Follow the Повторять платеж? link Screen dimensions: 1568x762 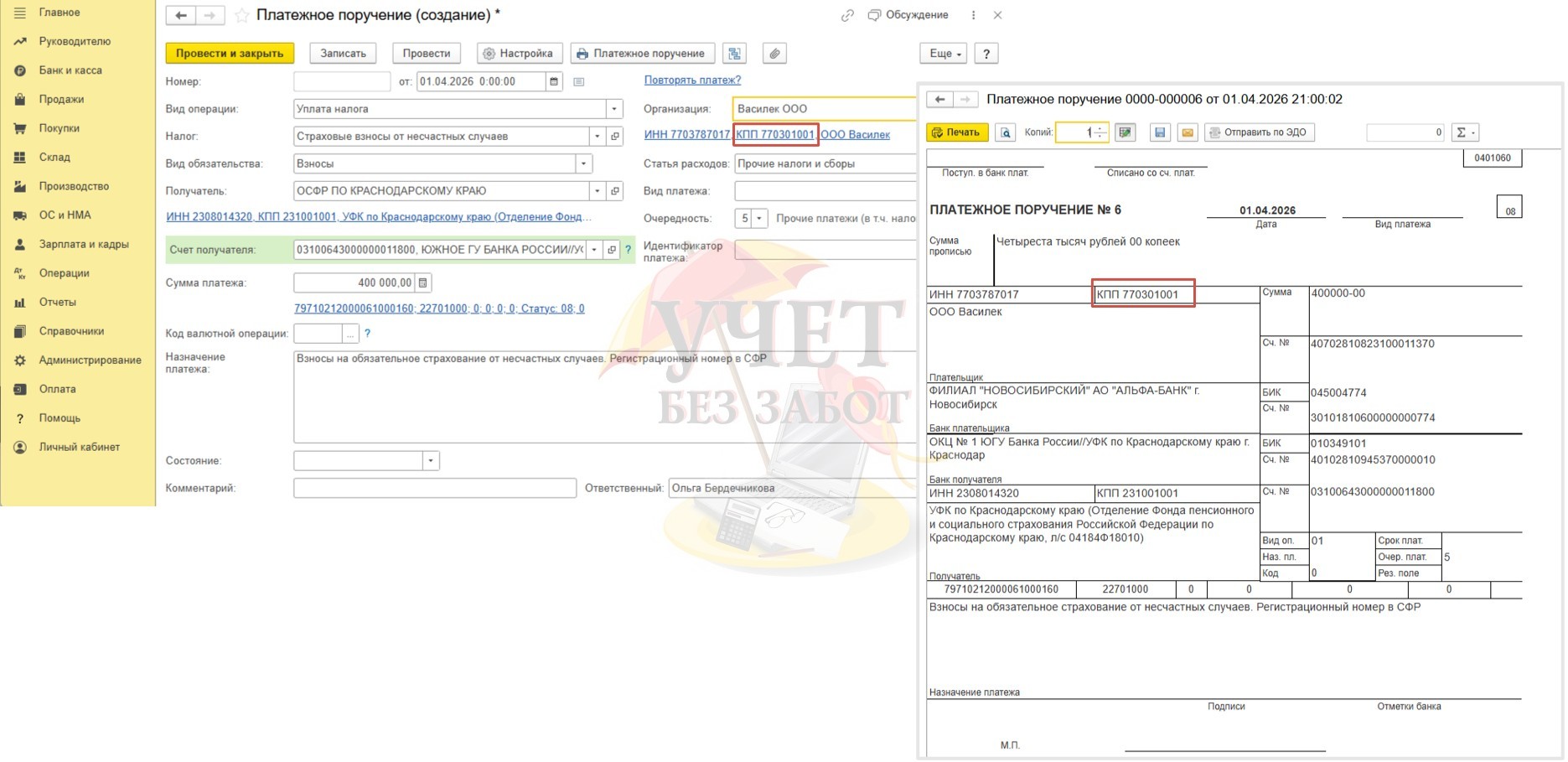[692, 80]
